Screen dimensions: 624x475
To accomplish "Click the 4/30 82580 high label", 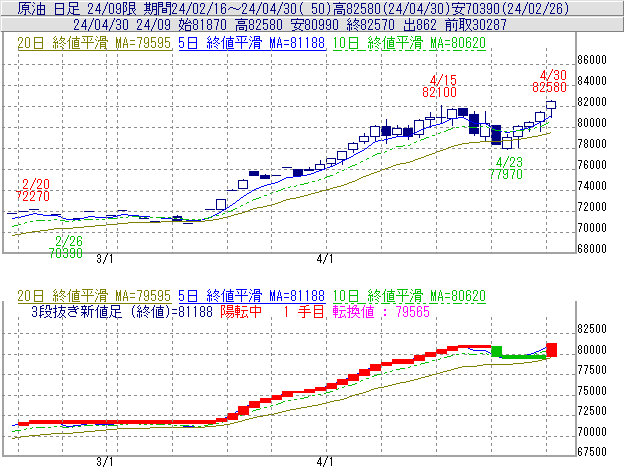I will point(550,81).
